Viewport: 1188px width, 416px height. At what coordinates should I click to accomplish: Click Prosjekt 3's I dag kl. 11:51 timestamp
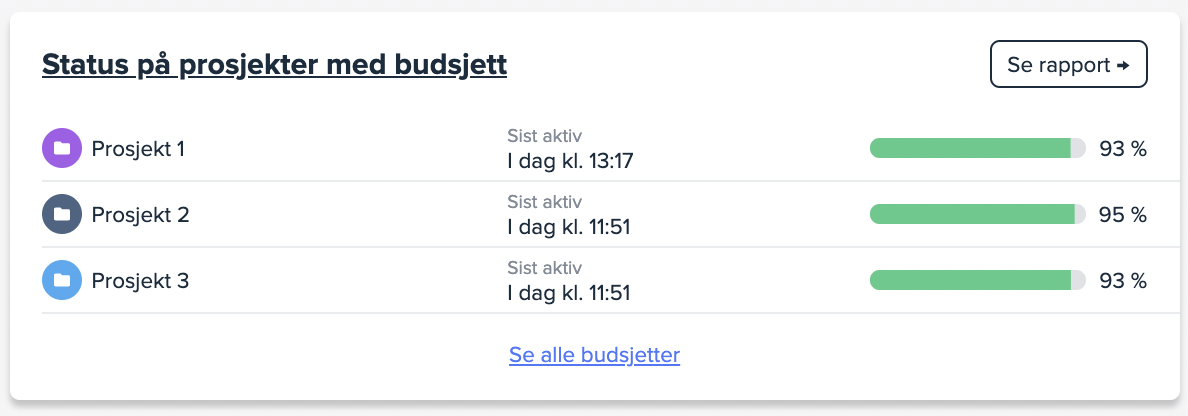568,293
